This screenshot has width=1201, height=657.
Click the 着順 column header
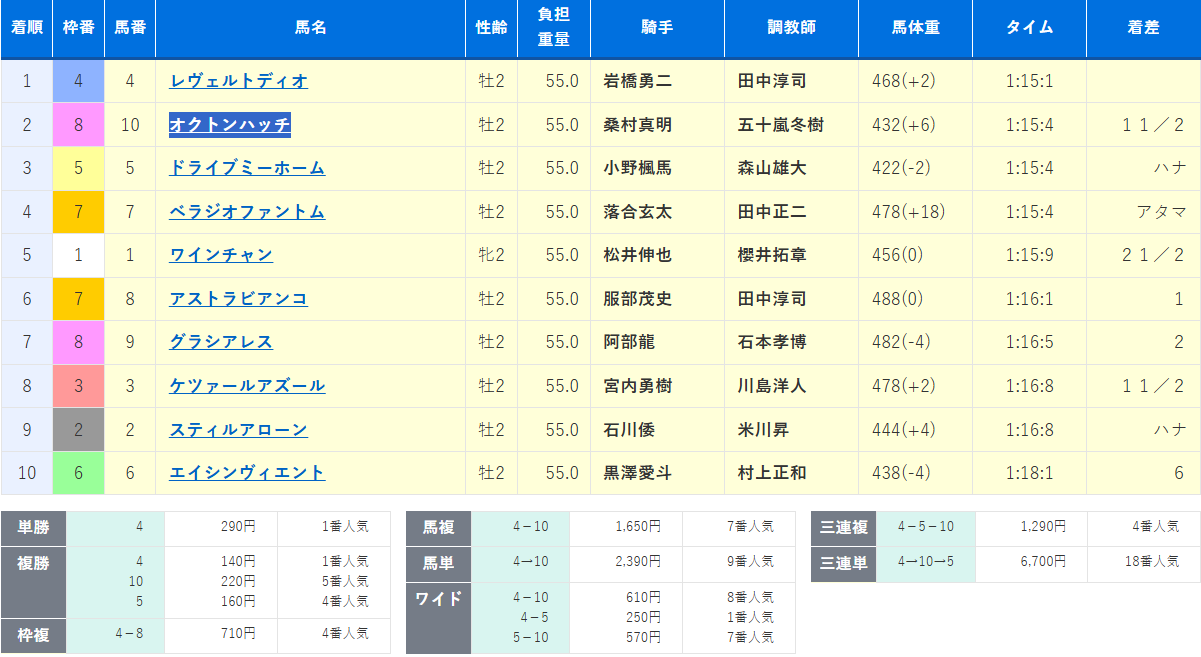pos(27,28)
